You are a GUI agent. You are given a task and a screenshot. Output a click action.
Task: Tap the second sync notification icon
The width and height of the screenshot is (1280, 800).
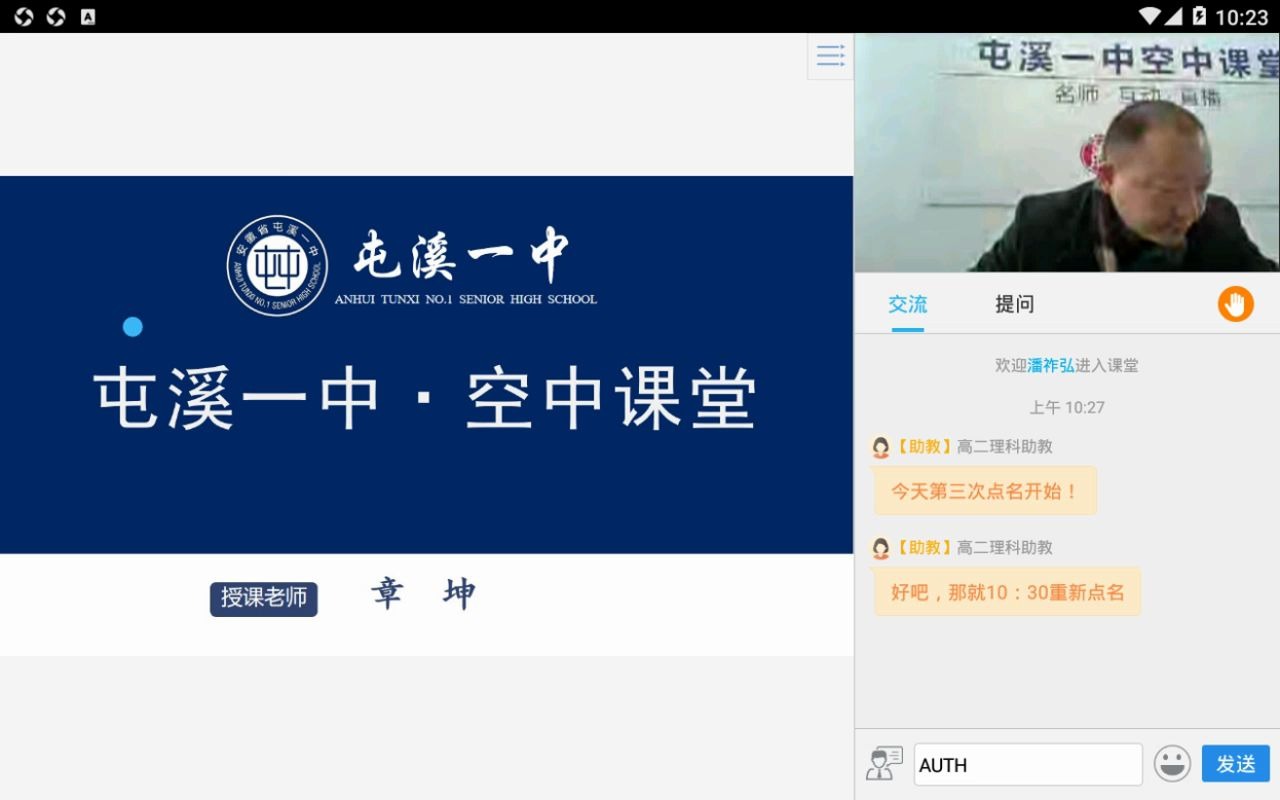[x=56, y=16]
